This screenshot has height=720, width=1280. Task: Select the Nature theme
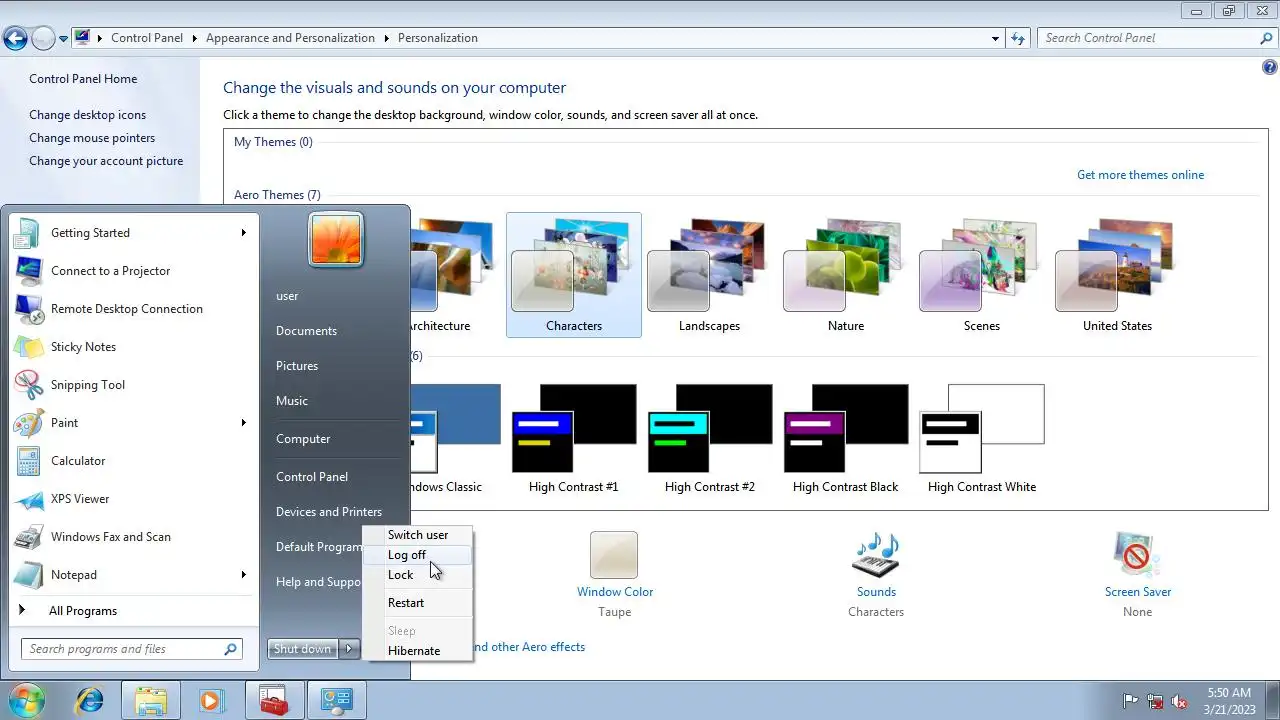click(846, 275)
